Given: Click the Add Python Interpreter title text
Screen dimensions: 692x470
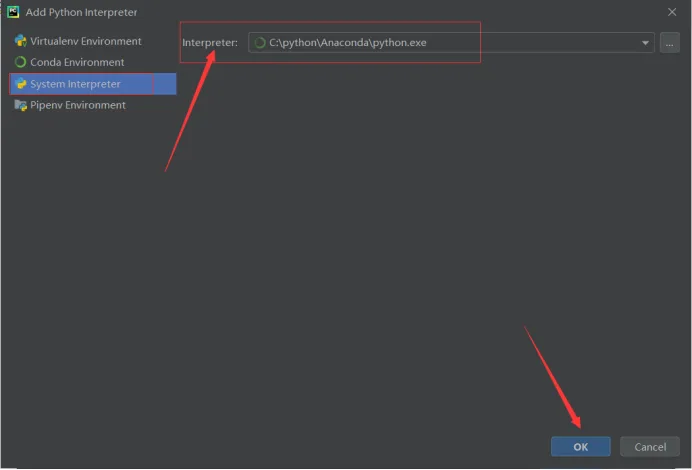Looking at the screenshot, I should pos(81,12).
